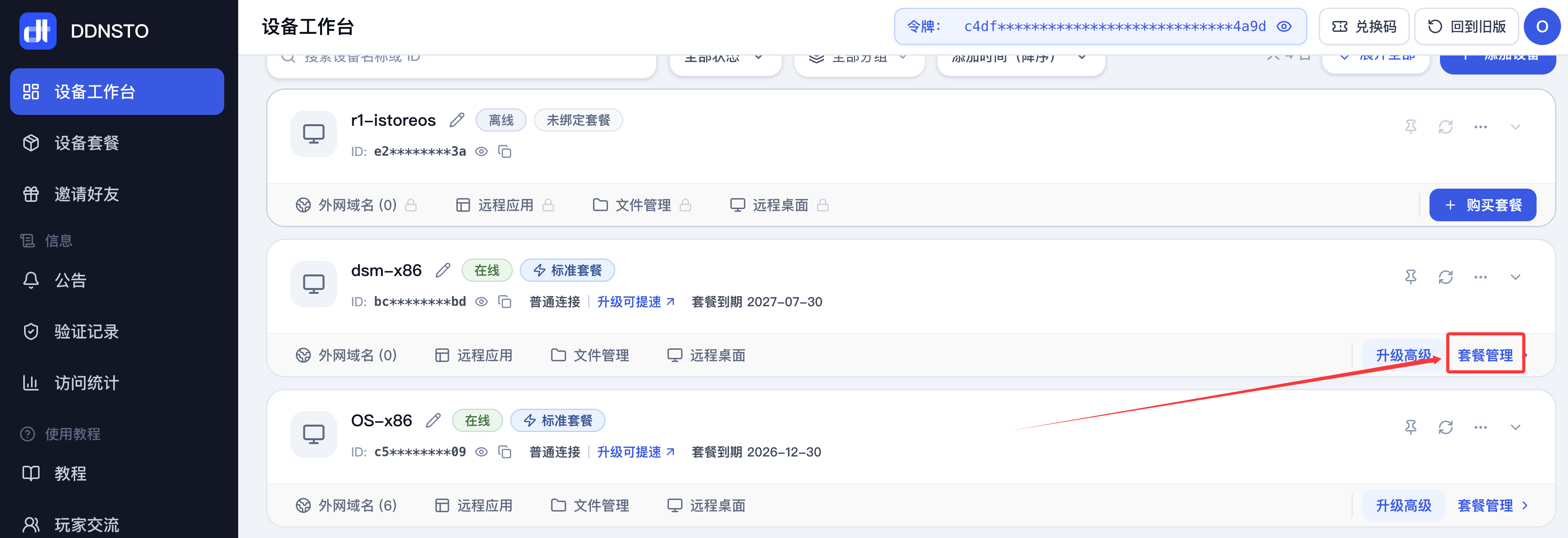Pin the r1-istoreos device
Viewport: 1568px width, 538px height.
[x=1411, y=127]
